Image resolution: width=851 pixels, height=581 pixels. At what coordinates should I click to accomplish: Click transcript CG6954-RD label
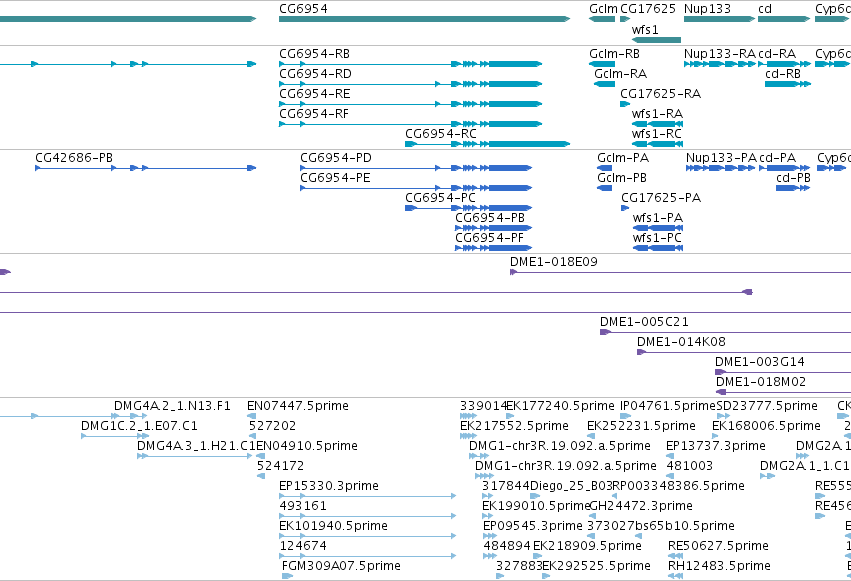(315, 74)
